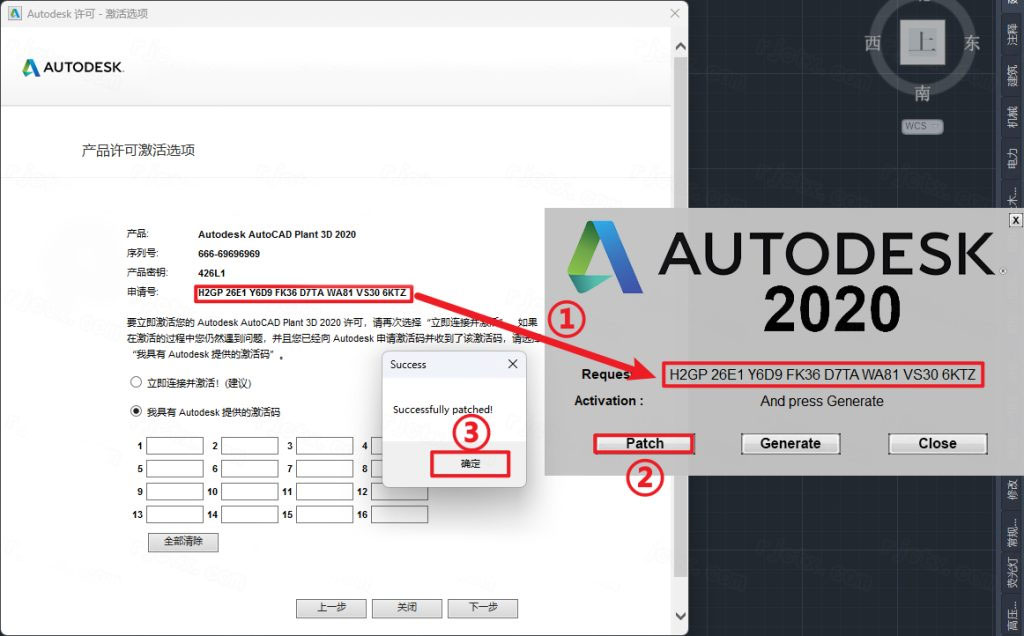Click activation code input field 10
The height and width of the screenshot is (636, 1024).
(x=249, y=491)
